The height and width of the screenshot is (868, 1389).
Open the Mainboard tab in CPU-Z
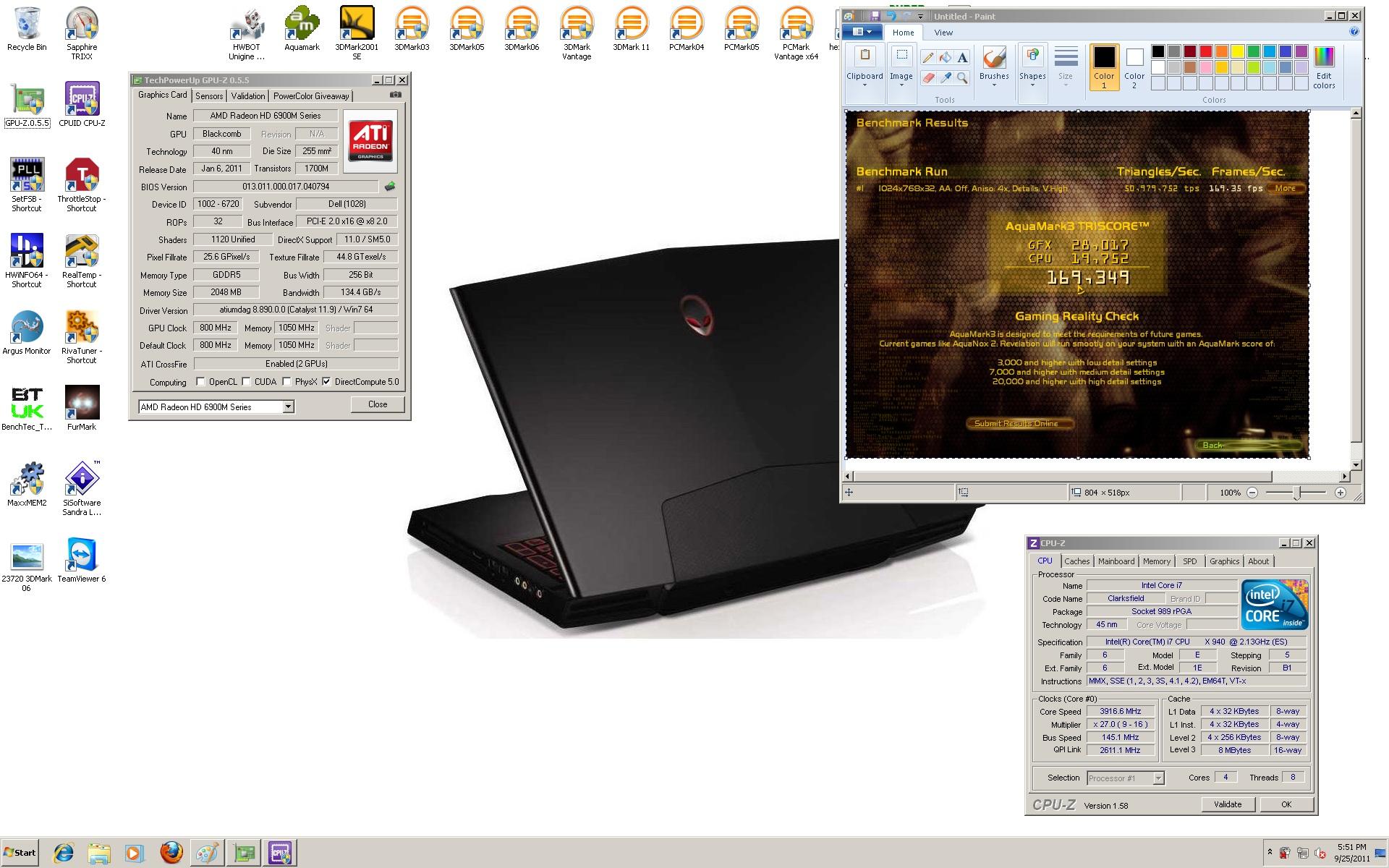[1116, 561]
